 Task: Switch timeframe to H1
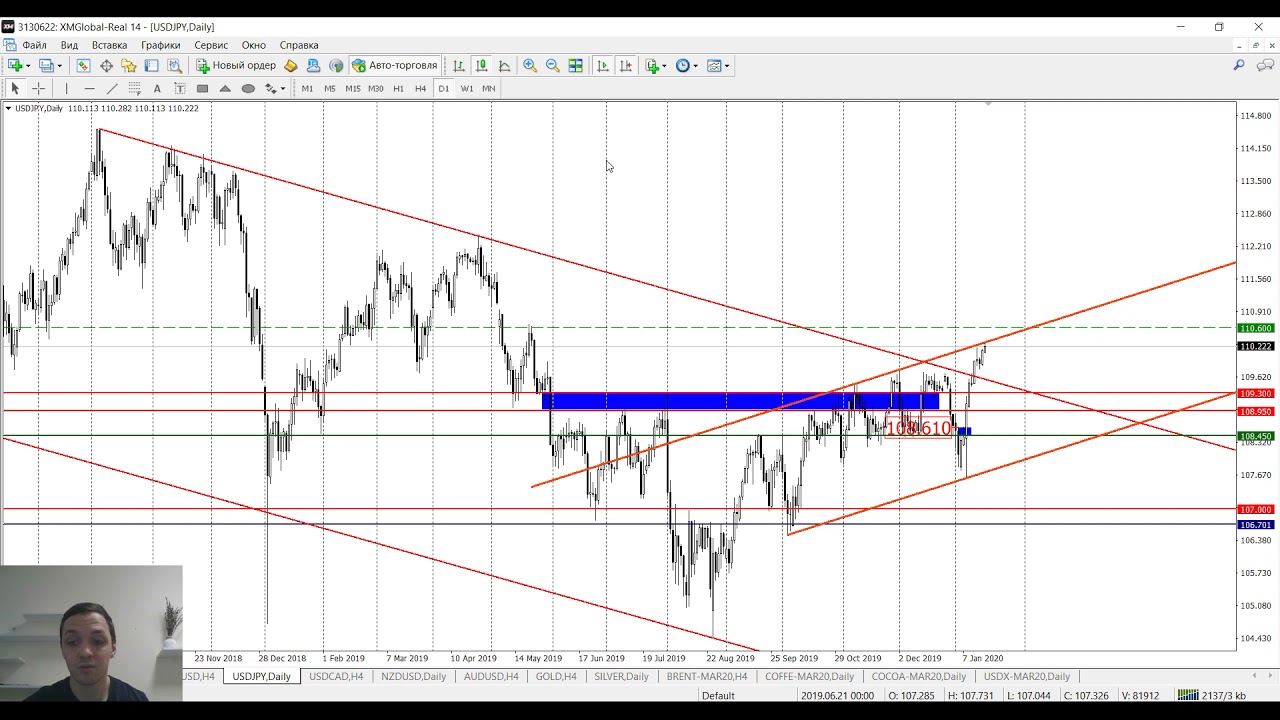pyautogui.click(x=398, y=88)
